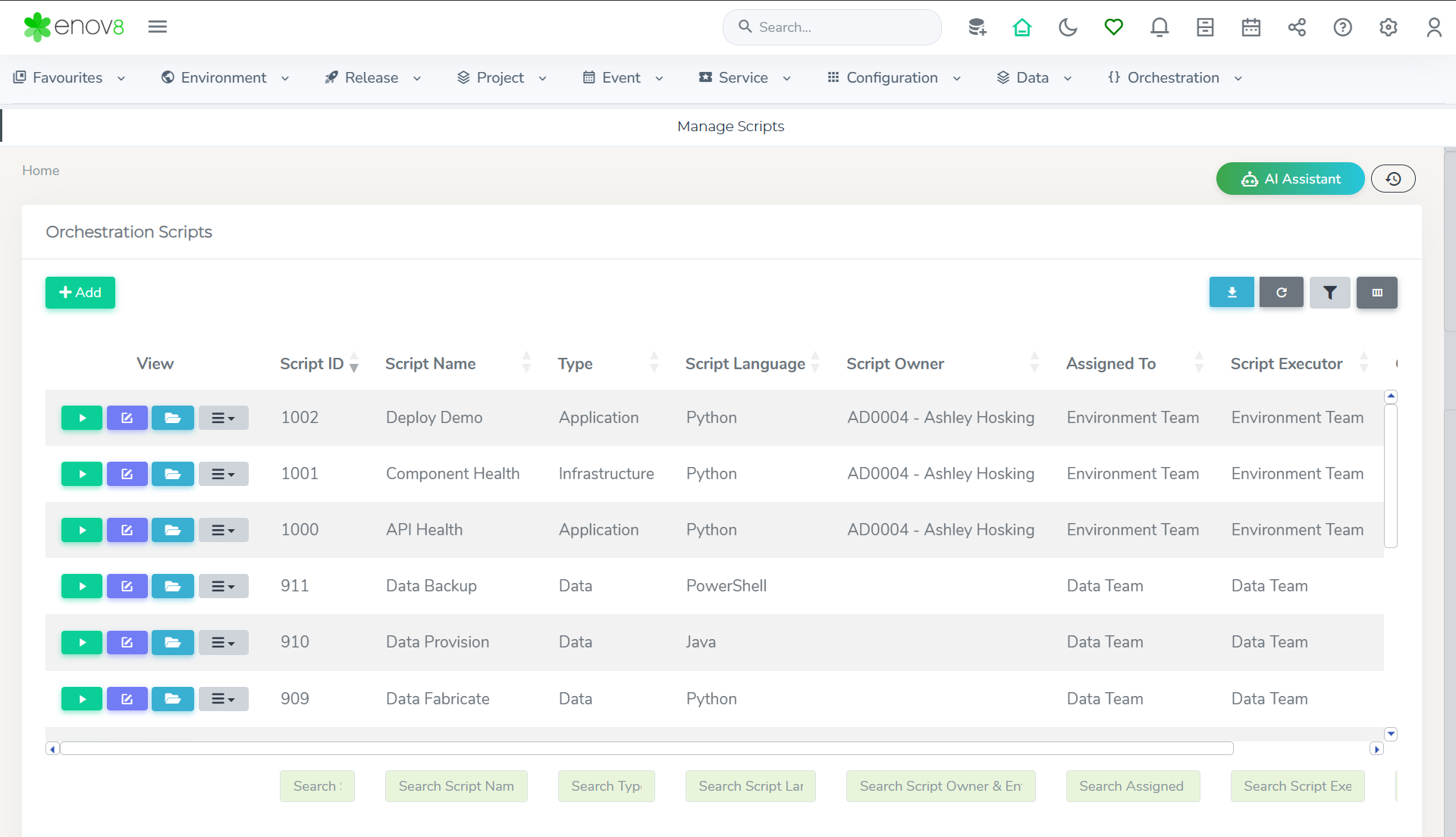Click the Add script button
The height and width of the screenshot is (837, 1456).
pyautogui.click(x=80, y=293)
